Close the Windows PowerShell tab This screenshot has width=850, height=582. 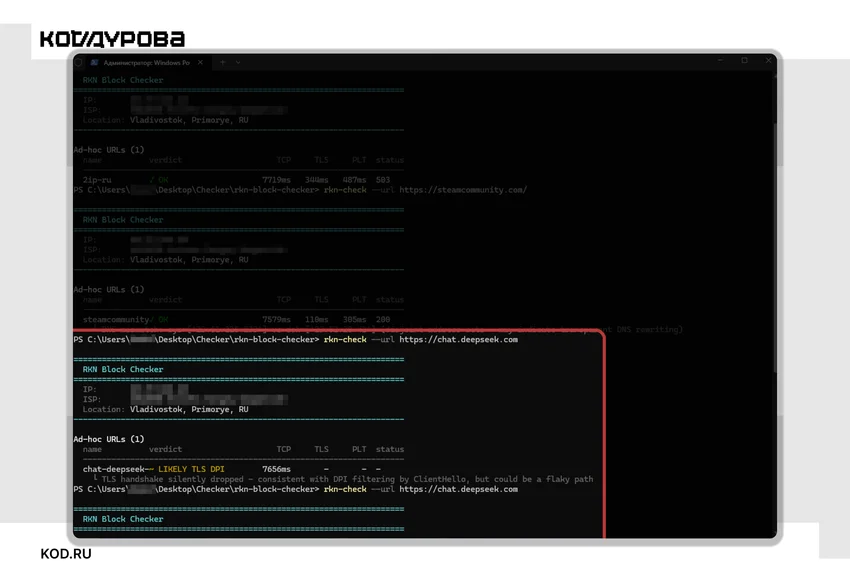click(x=201, y=62)
